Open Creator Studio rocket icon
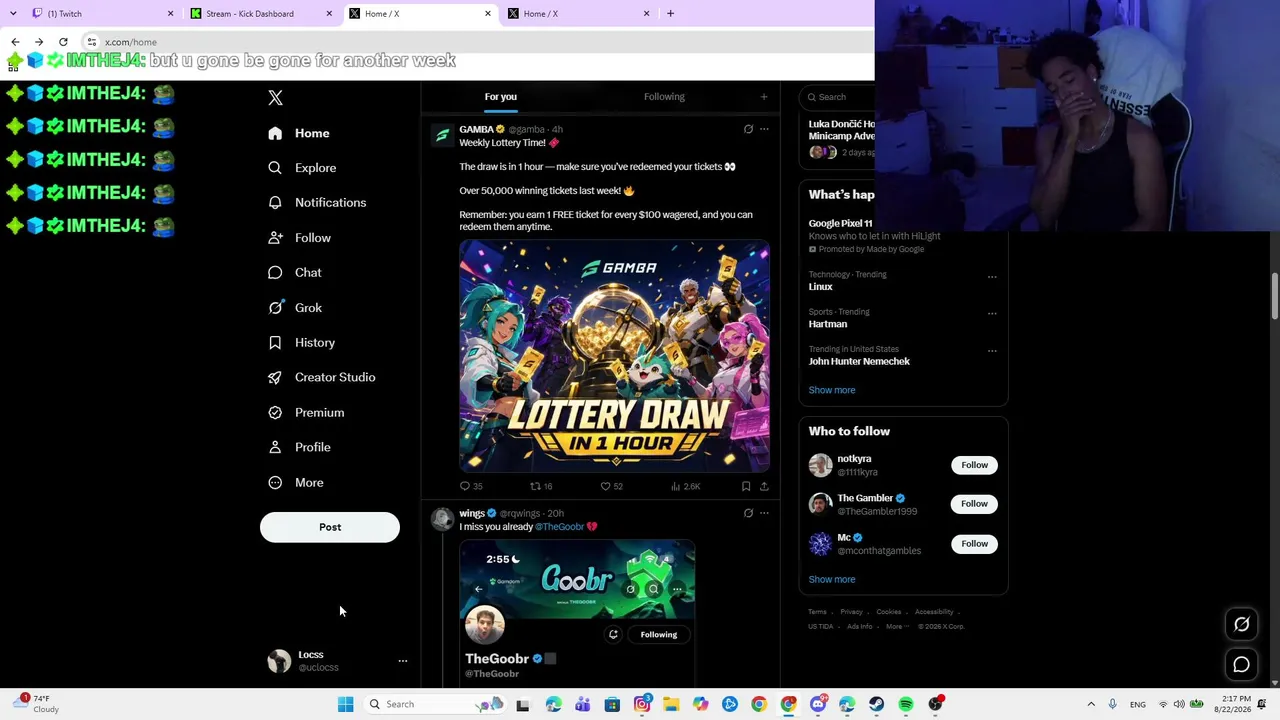 275,378
